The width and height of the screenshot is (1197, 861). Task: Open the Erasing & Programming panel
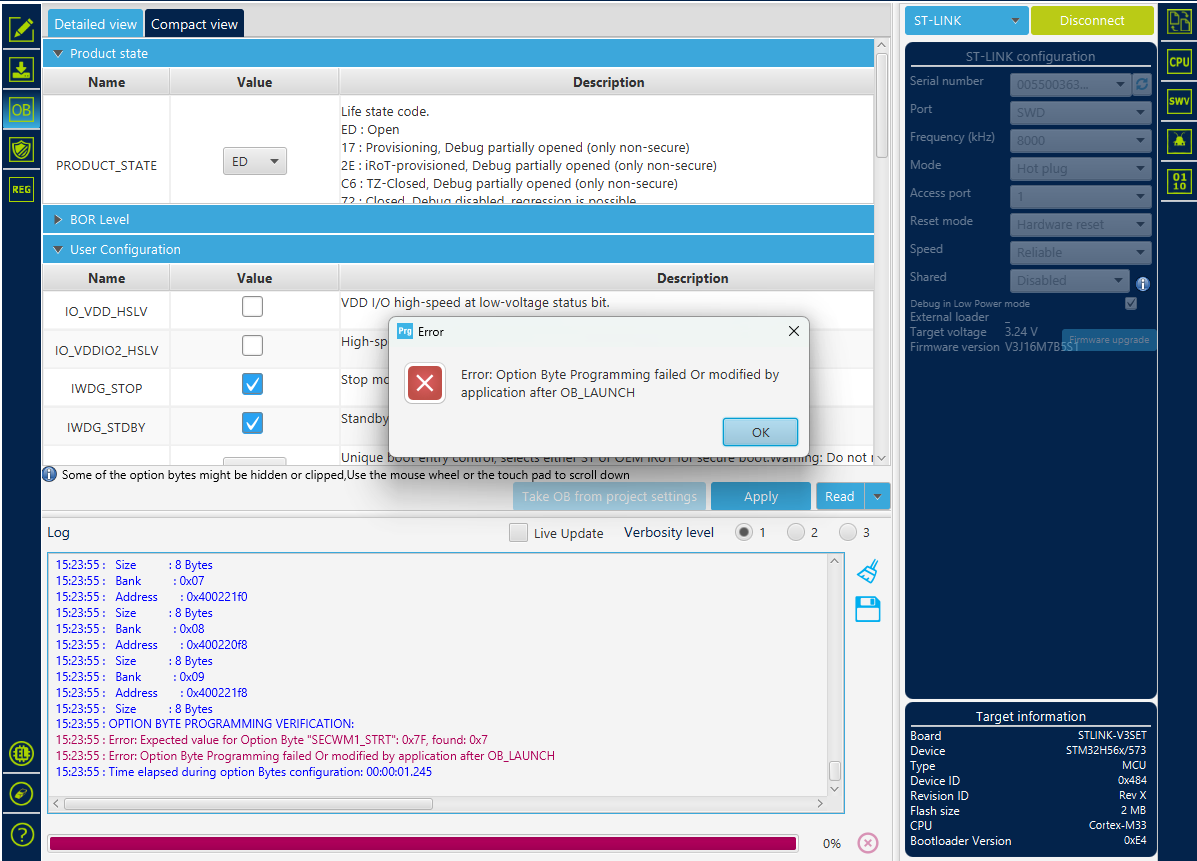[x=21, y=69]
